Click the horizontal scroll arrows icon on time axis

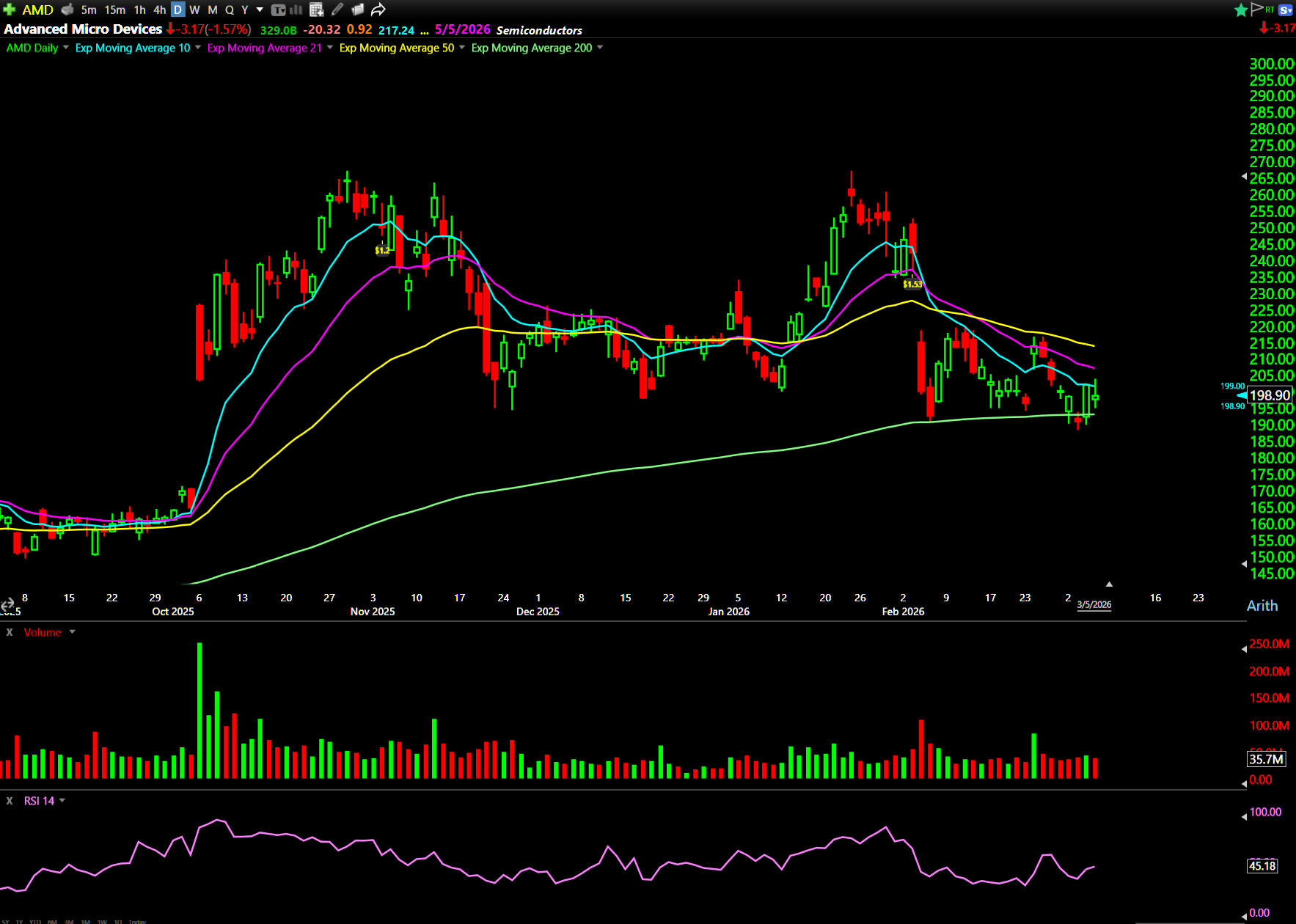7,605
